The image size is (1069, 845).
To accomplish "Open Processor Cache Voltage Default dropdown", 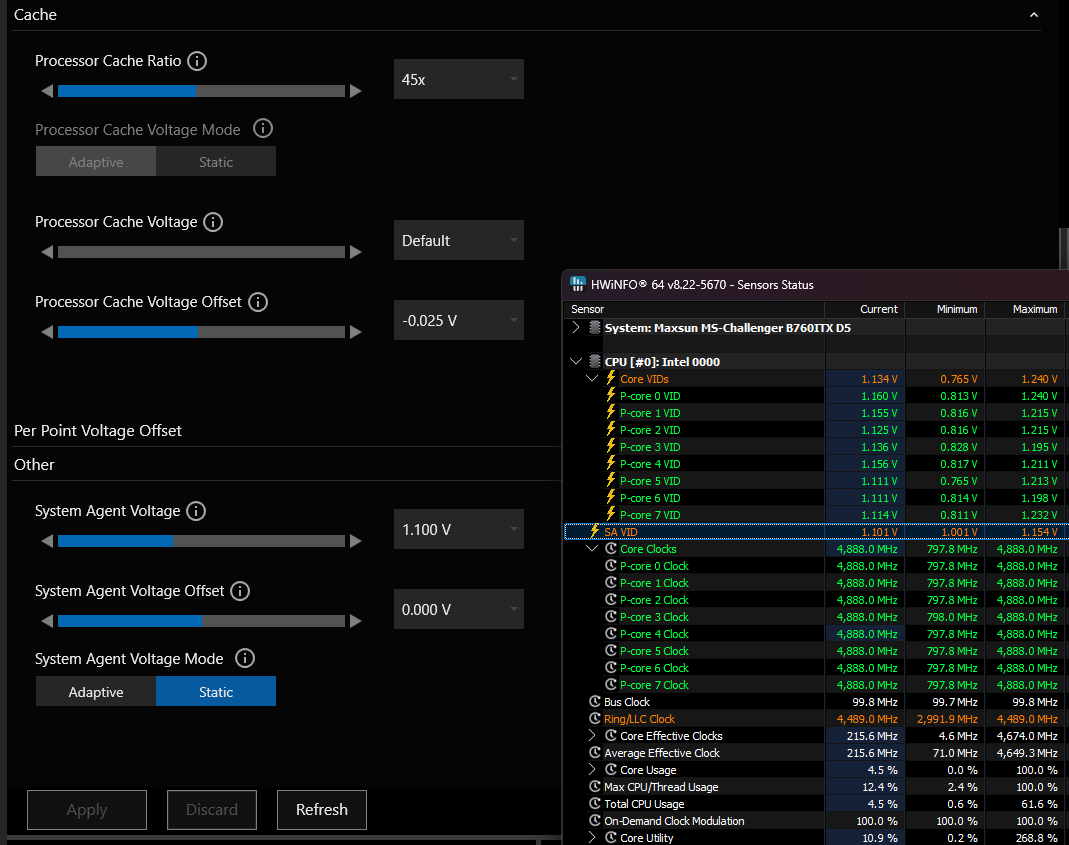I will pos(459,240).
